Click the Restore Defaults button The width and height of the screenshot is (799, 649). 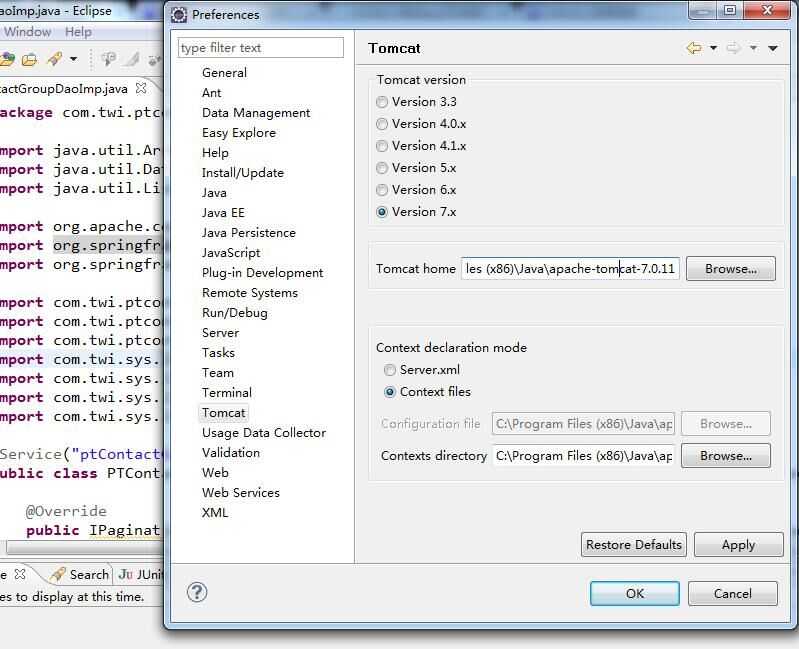633,545
